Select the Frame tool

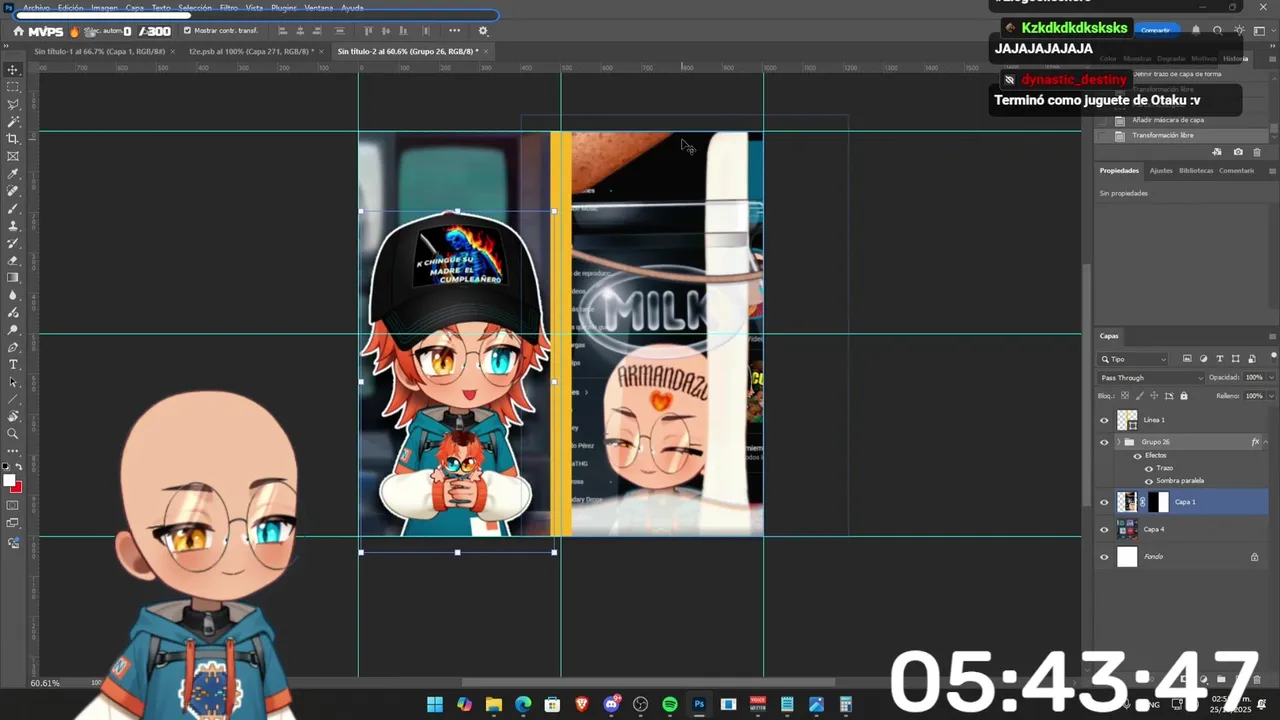pyautogui.click(x=13, y=156)
